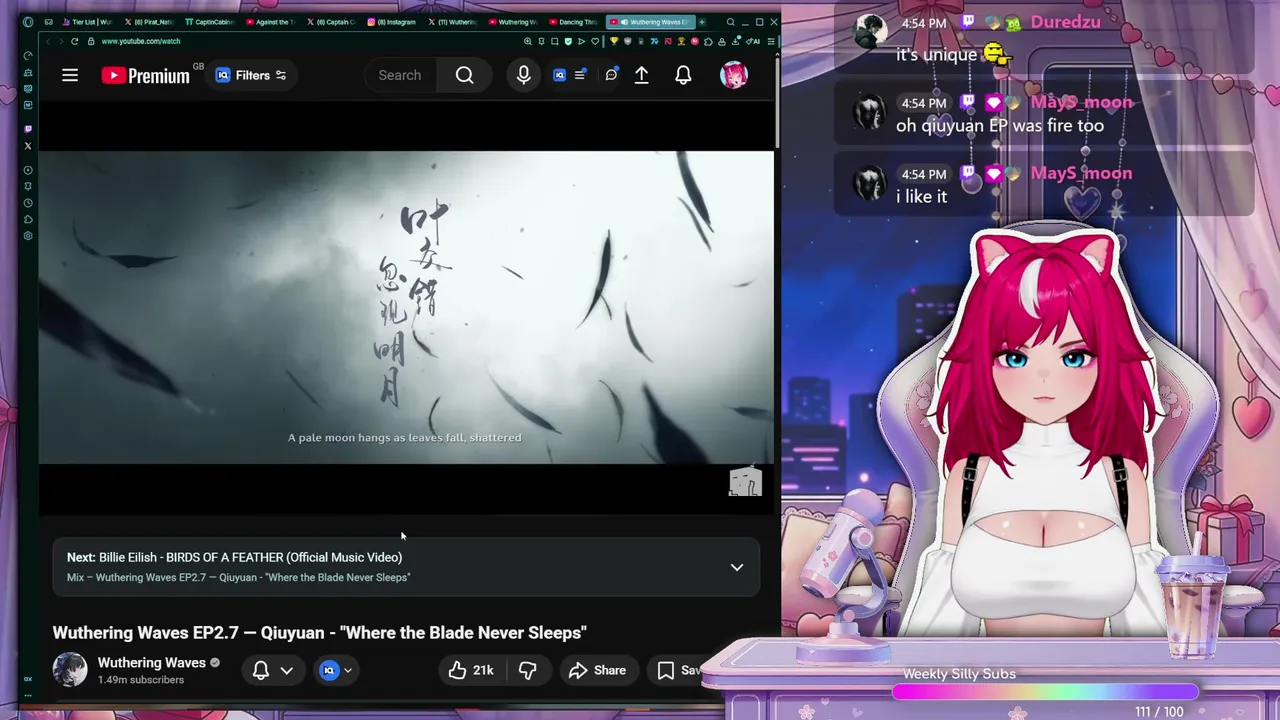This screenshot has height=720, width=1280.
Task: Open the extensions cube icon in sidebar
Action: coord(27,219)
